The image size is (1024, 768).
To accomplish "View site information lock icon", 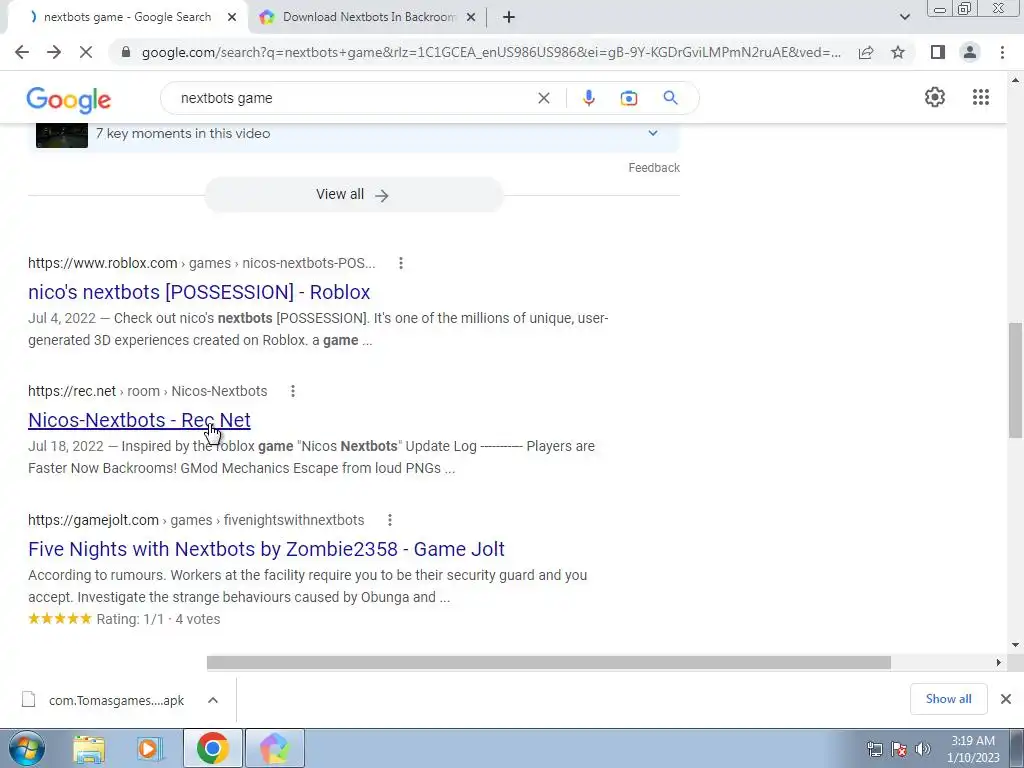I will pyautogui.click(x=126, y=52).
